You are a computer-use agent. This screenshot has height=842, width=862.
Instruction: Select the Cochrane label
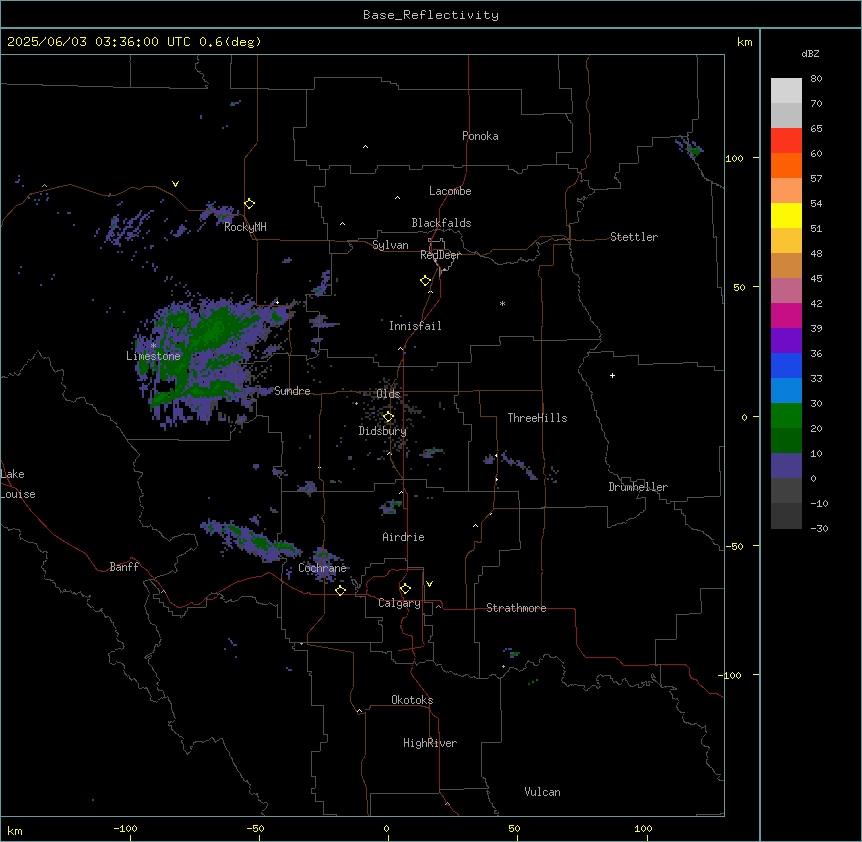pyautogui.click(x=322, y=568)
